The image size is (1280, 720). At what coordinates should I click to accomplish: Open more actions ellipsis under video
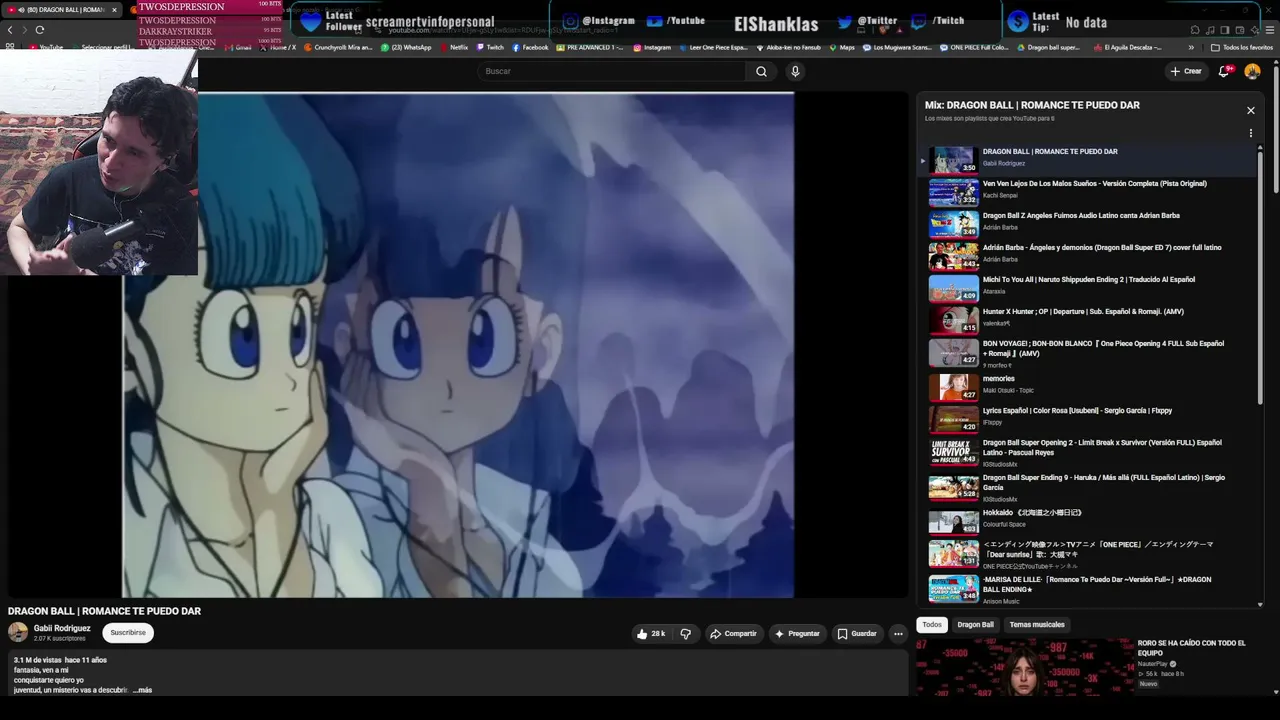pos(898,633)
